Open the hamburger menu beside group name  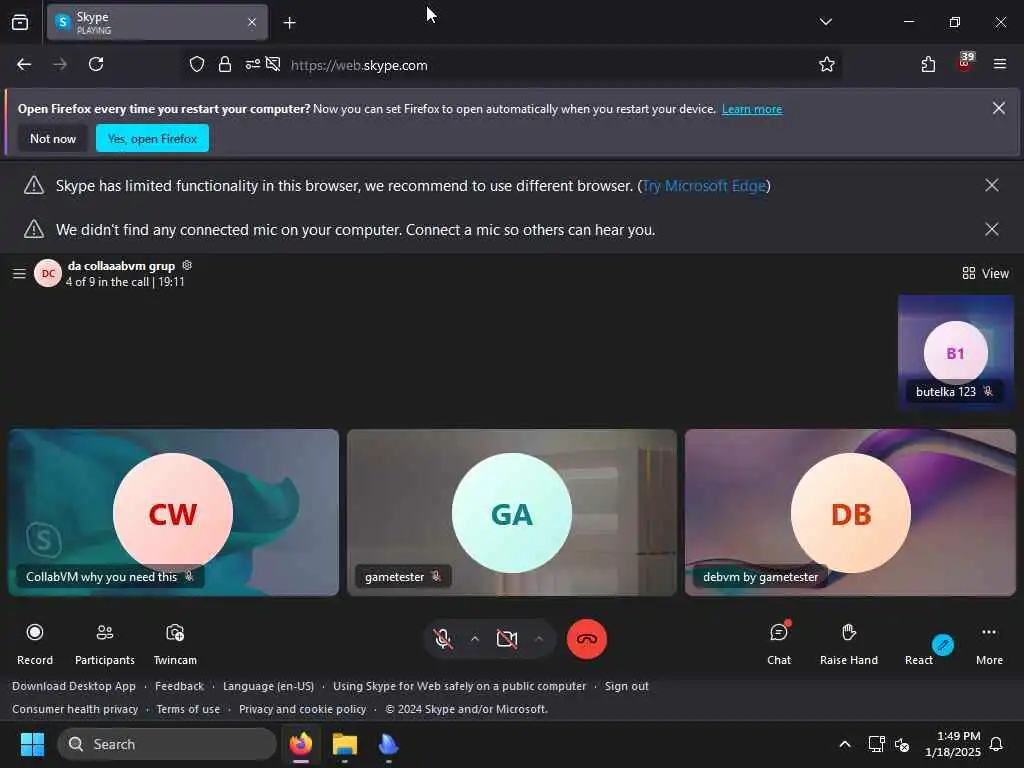(20, 273)
